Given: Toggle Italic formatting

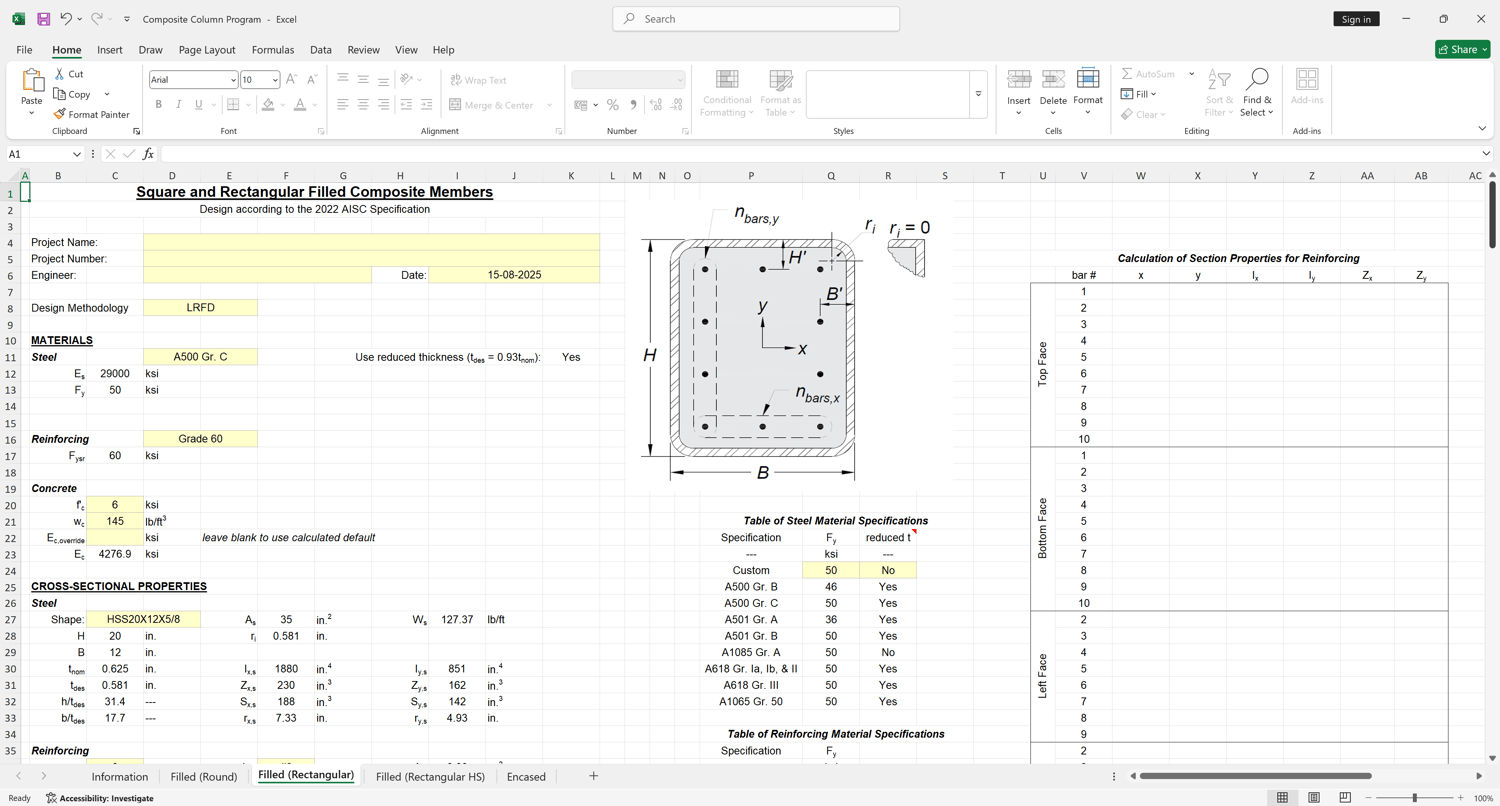Looking at the screenshot, I should 179,105.
